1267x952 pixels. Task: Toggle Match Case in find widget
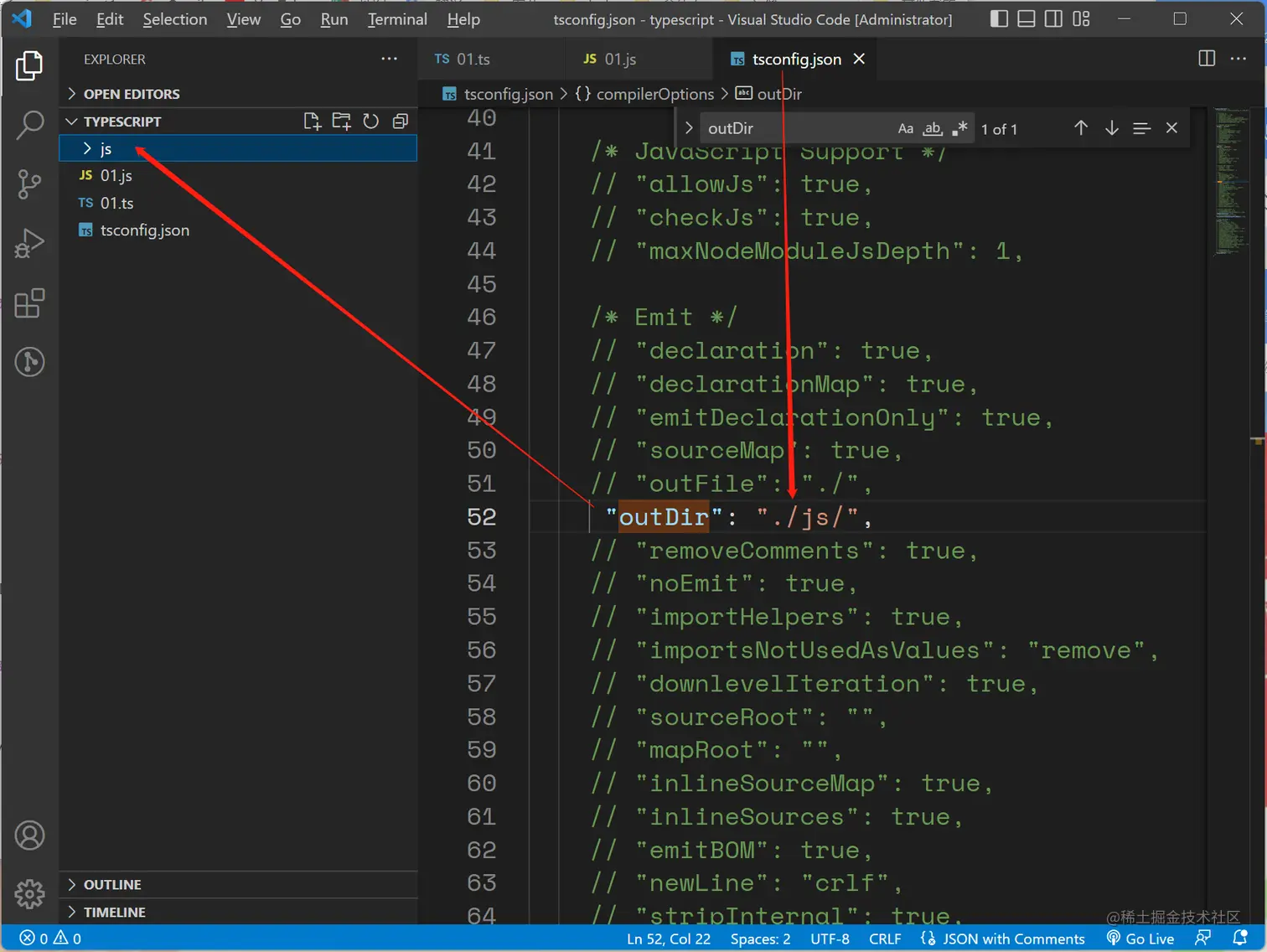906,128
